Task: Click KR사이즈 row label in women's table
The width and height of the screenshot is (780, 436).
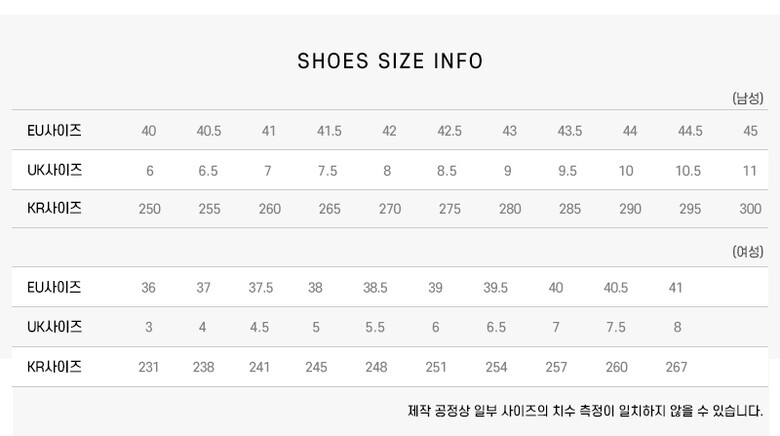Action: pyautogui.click(x=54, y=367)
